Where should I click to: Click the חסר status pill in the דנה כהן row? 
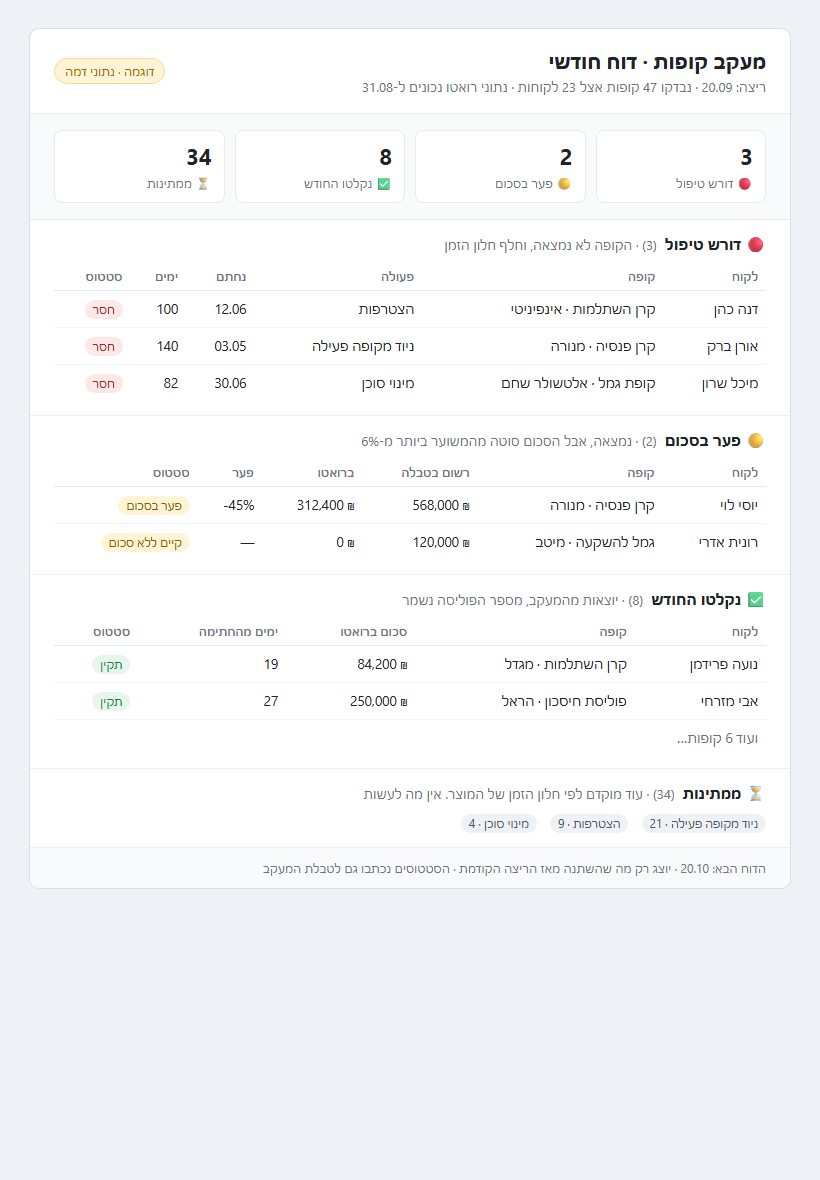104,309
